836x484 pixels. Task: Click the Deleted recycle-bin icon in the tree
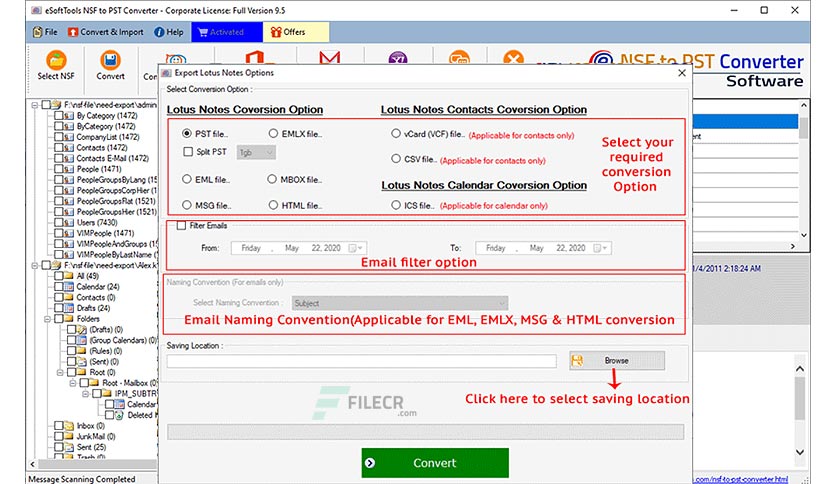pos(119,415)
